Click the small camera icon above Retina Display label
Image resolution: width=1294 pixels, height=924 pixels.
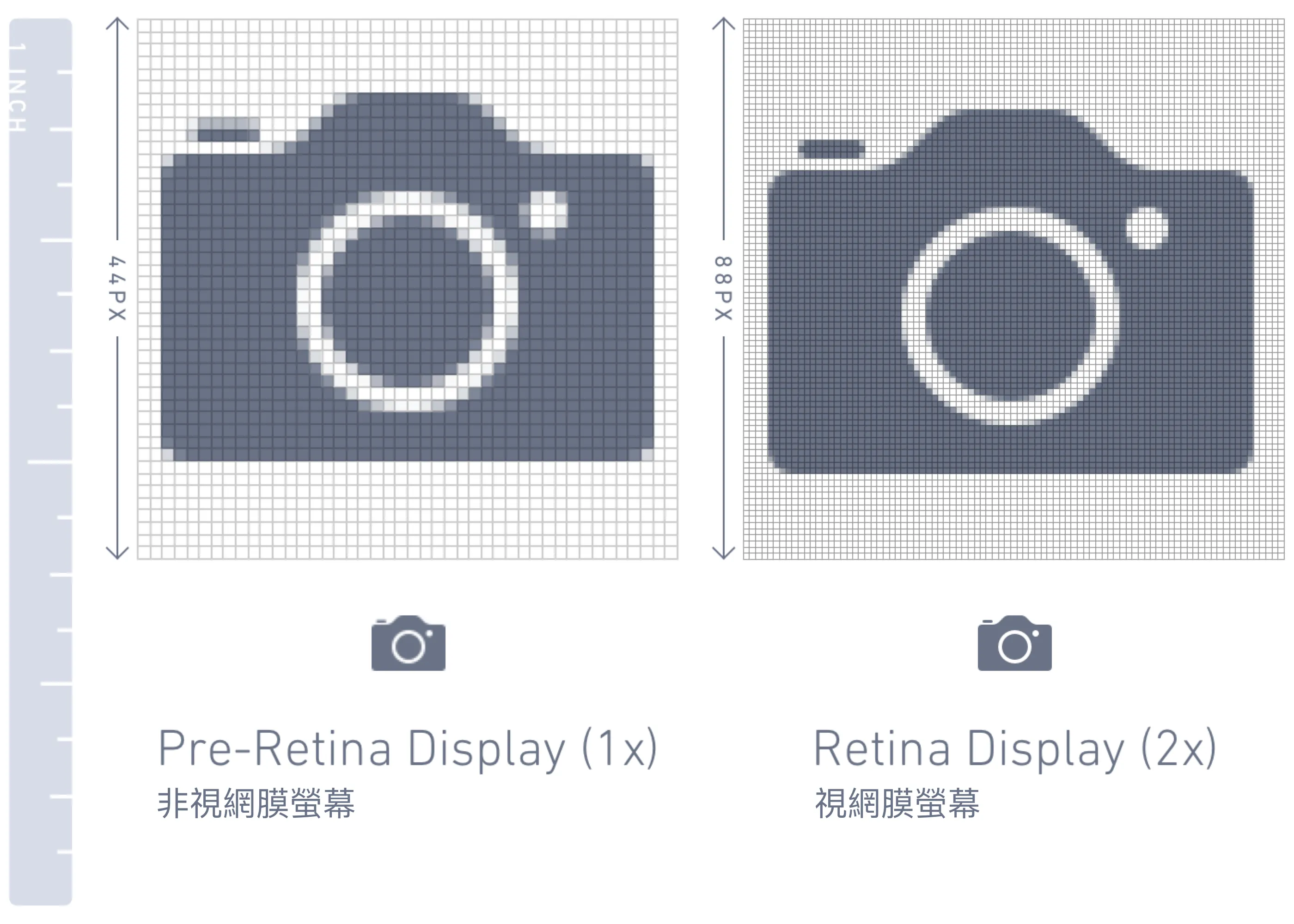[1014, 642]
